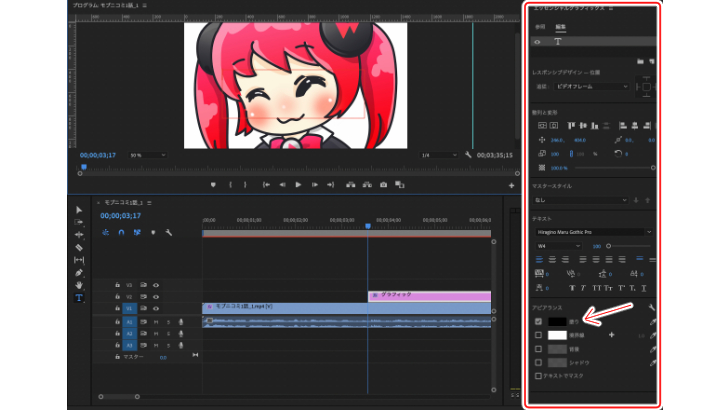Open Comparison View button
This screenshot has height=410, width=728.
399,185
